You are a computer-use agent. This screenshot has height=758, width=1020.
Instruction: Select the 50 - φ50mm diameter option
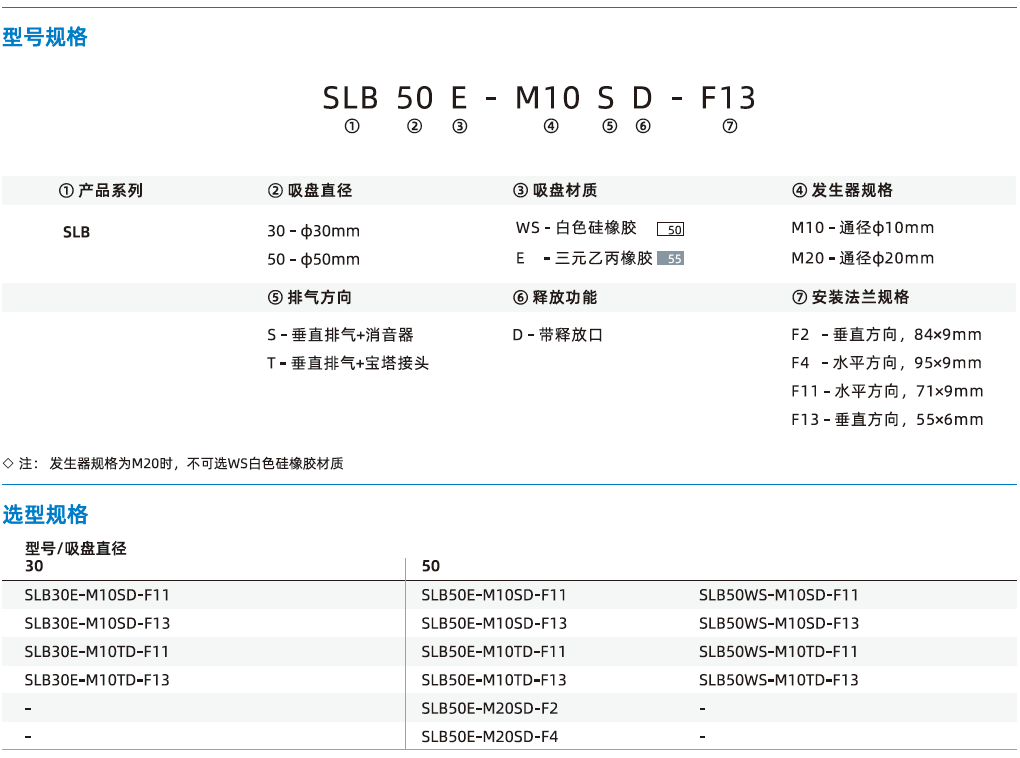coord(314,260)
